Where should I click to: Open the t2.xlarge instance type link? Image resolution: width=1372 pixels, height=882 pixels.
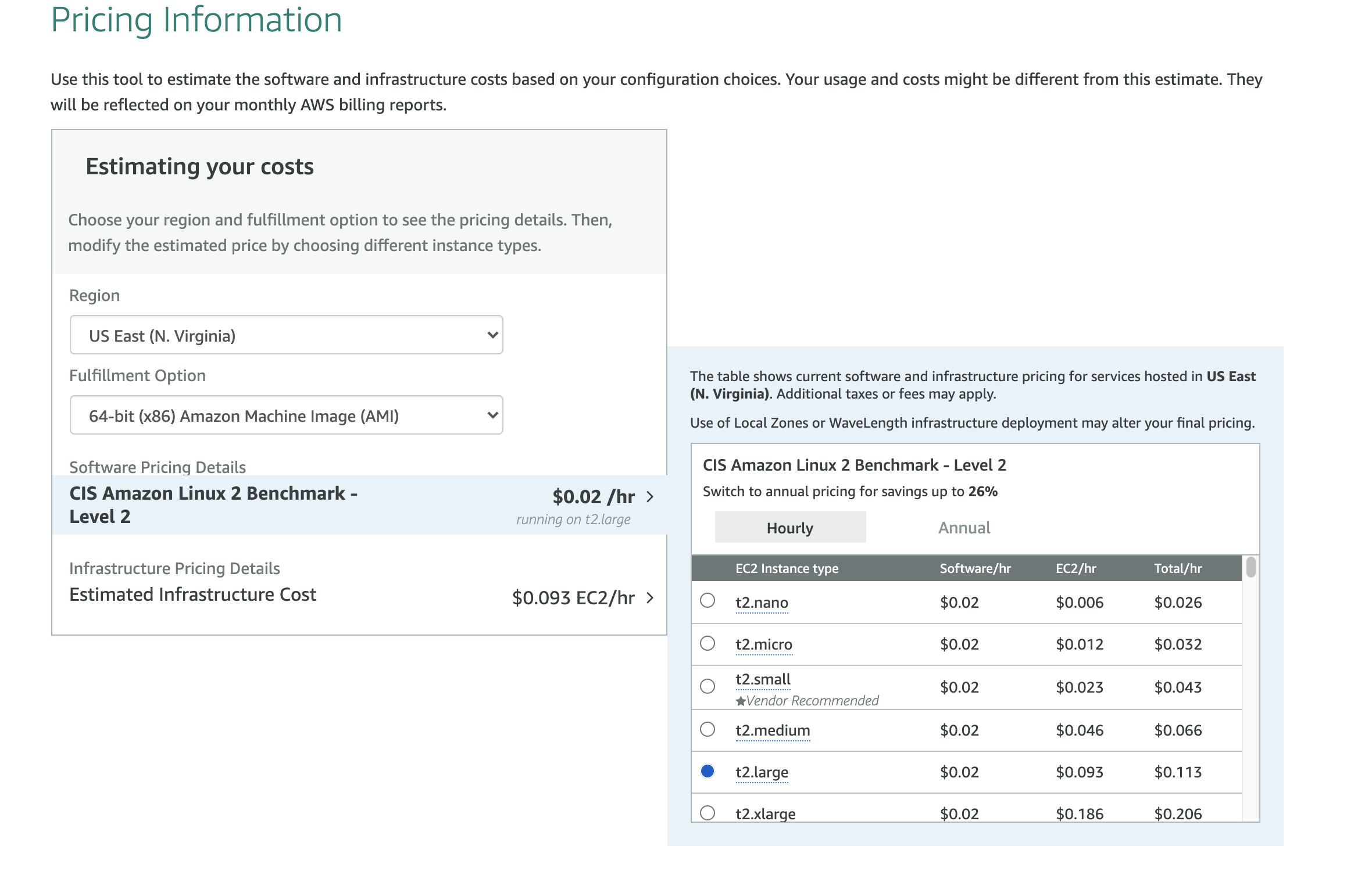765,813
